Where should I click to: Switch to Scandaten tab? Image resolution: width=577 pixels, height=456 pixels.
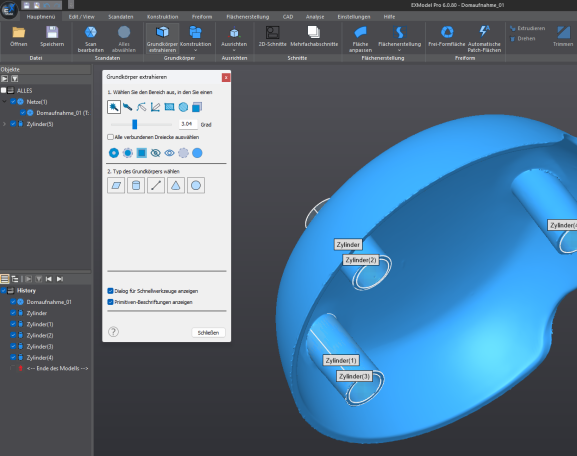click(121, 17)
